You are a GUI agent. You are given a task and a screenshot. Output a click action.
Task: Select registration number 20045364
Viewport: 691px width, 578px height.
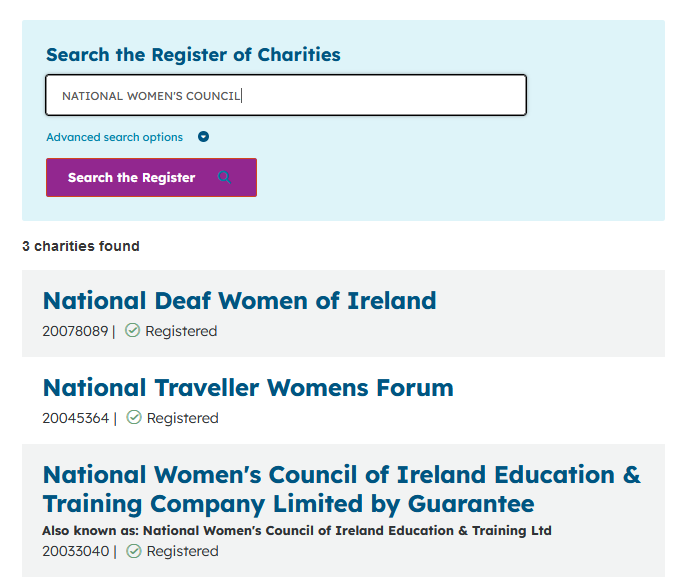75,418
